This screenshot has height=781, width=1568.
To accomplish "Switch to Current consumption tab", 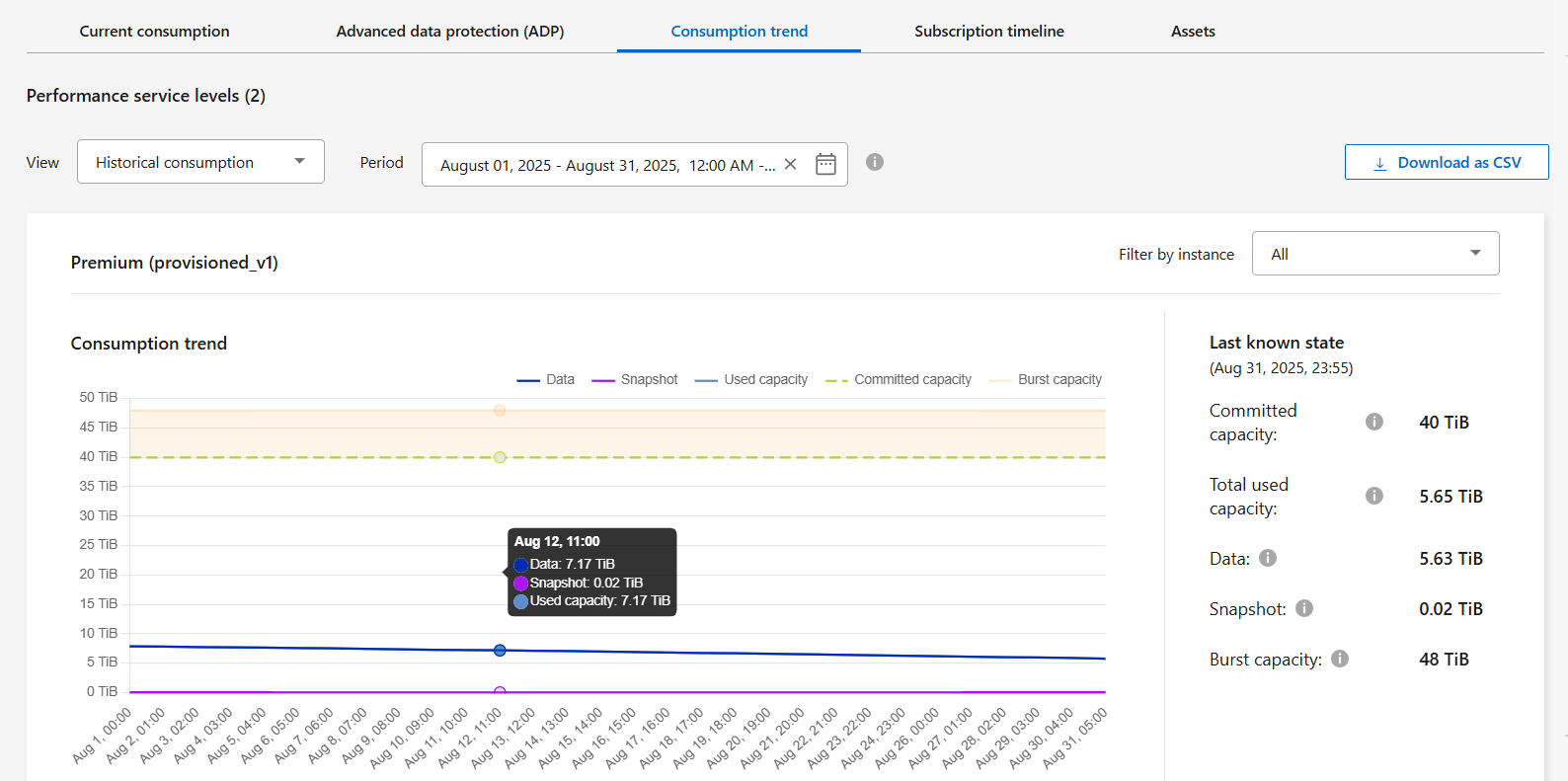I will pyautogui.click(x=154, y=32).
